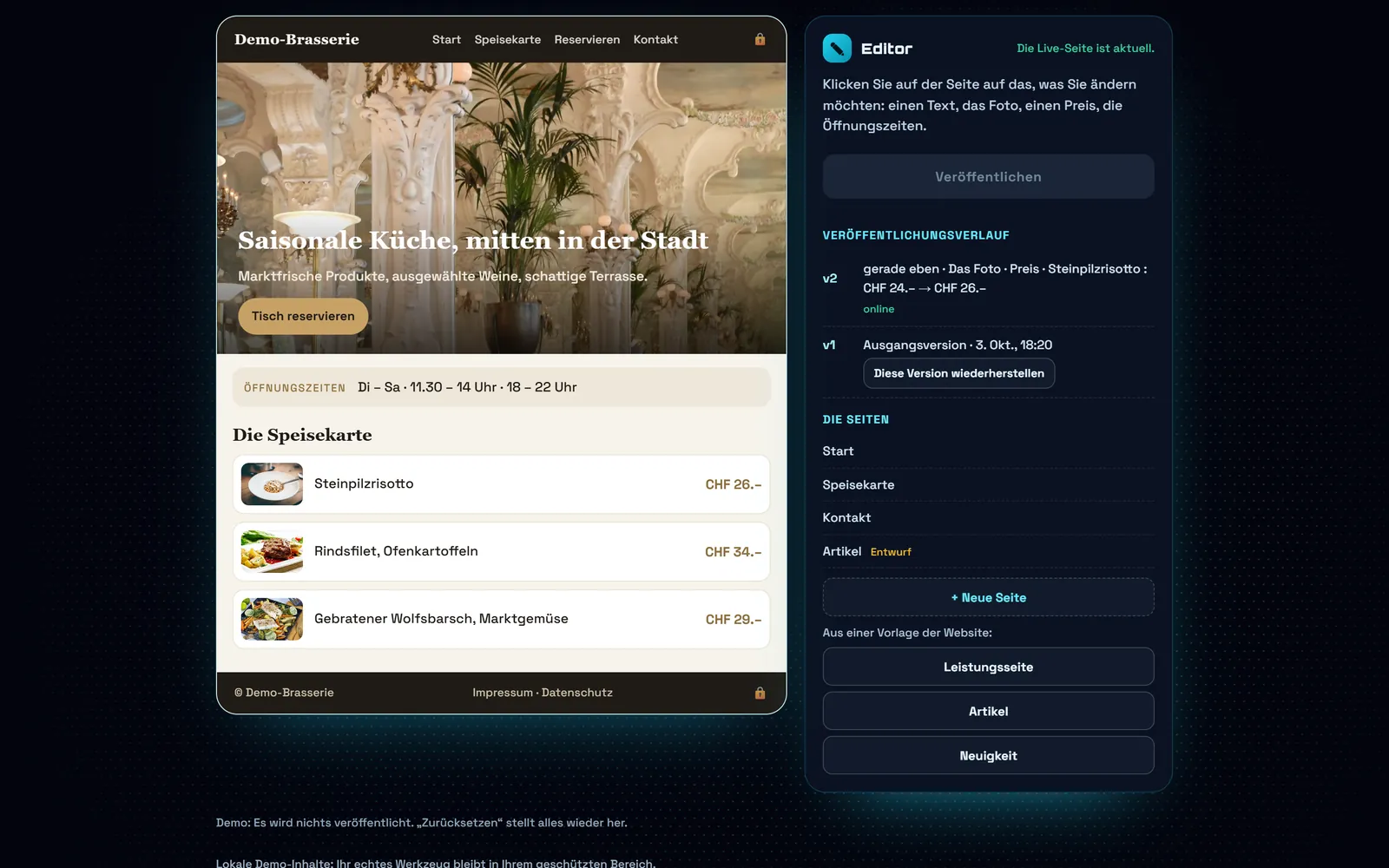Edit the CHF 26.– price of Steinpilzrisotto

coord(733,484)
